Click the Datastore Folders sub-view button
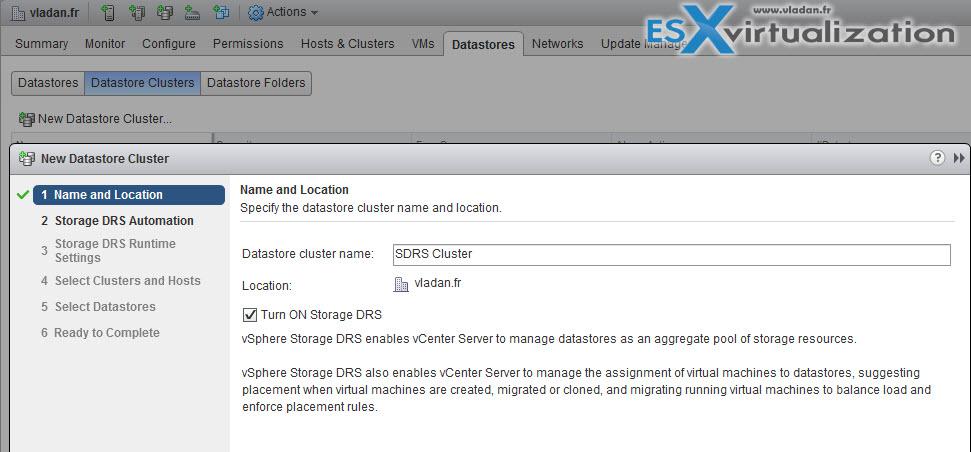This screenshot has height=452, width=971. click(x=256, y=83)
